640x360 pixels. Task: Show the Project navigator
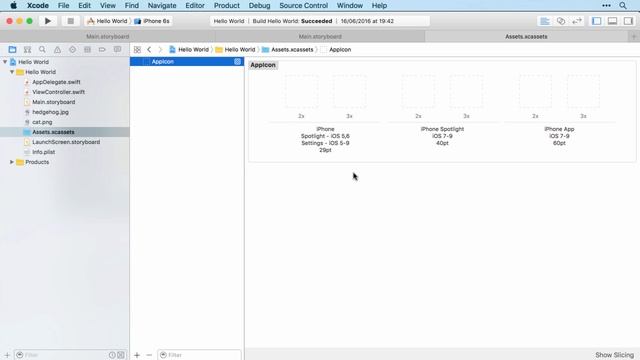coord(12,49)
